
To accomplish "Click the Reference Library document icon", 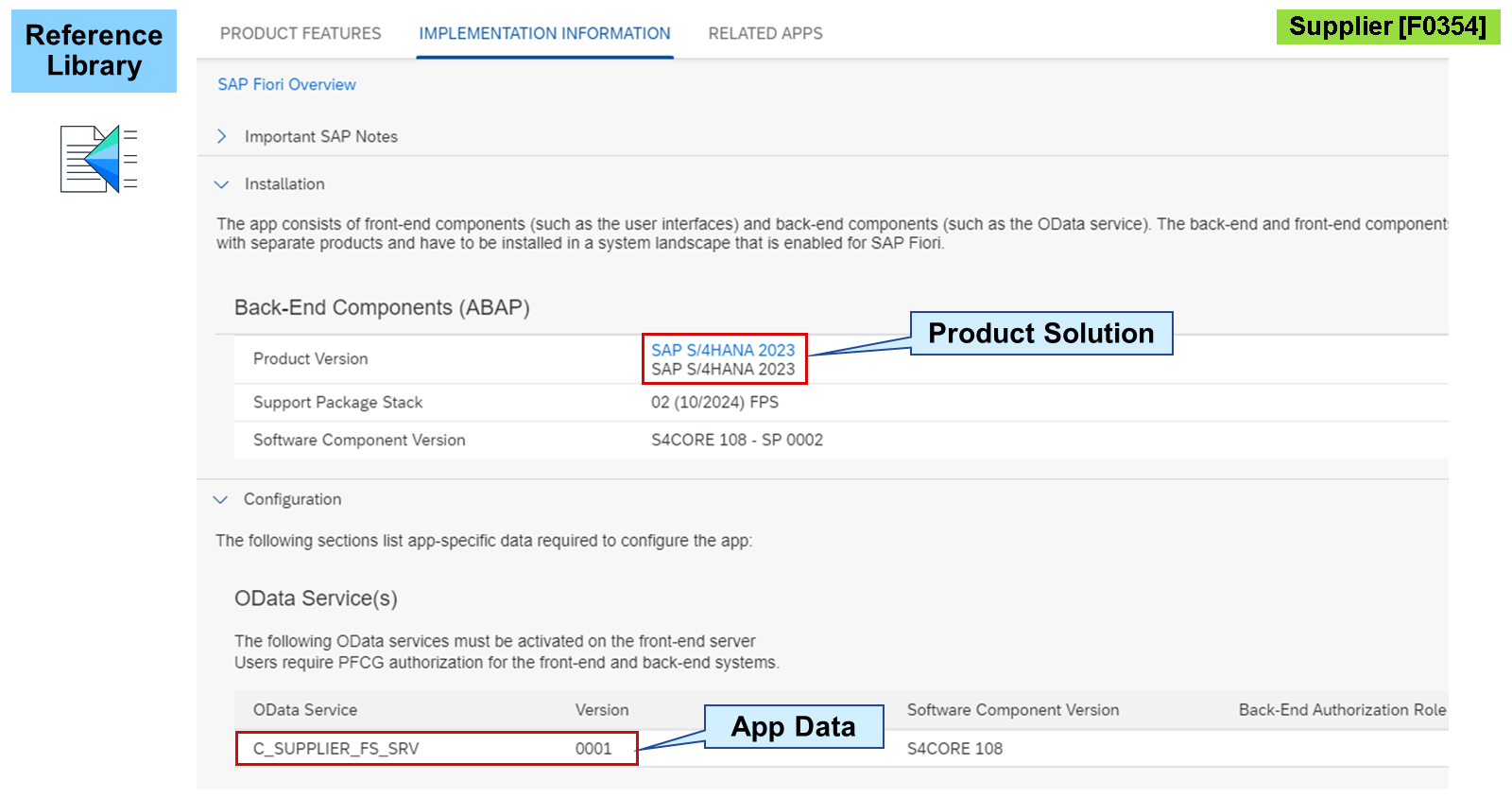I will (x=98, y=159).
